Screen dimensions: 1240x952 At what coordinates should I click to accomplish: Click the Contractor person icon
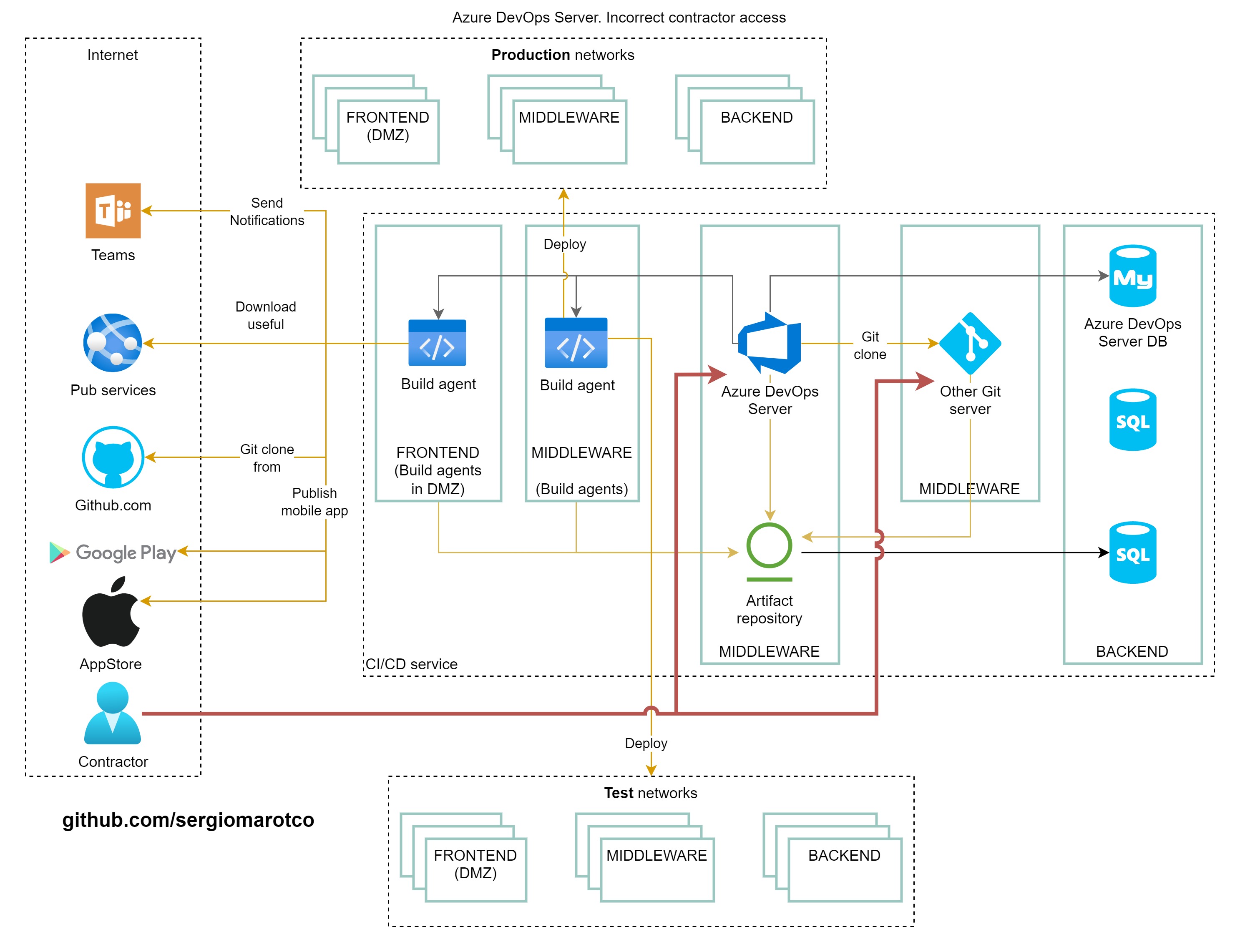coord(112,713)
